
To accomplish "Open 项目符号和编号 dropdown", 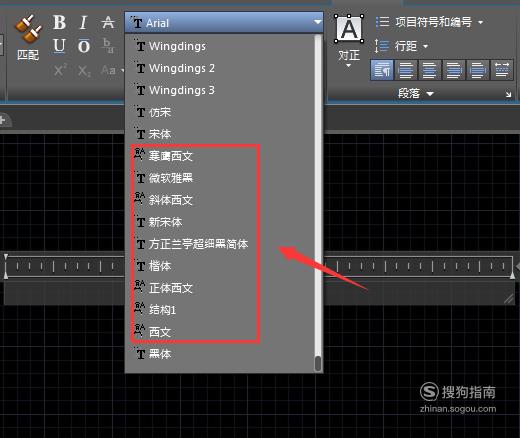I will [480, 22].
